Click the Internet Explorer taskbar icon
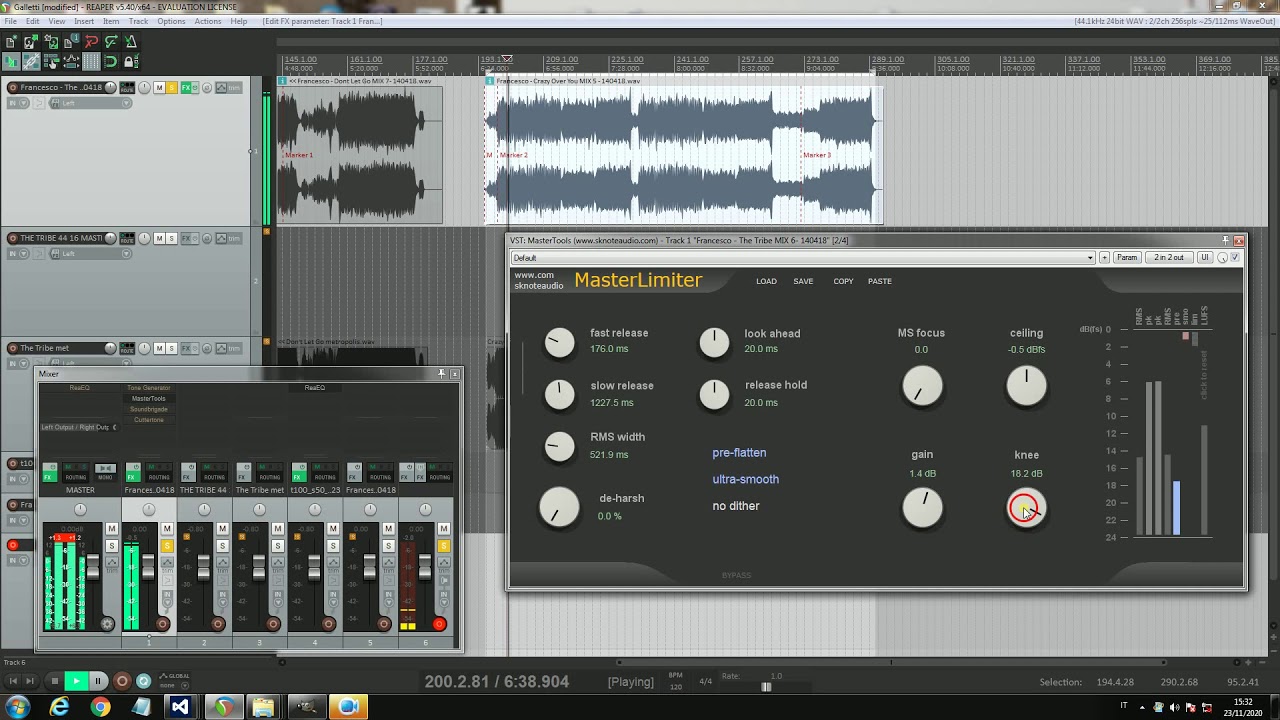 pos(60,707)
